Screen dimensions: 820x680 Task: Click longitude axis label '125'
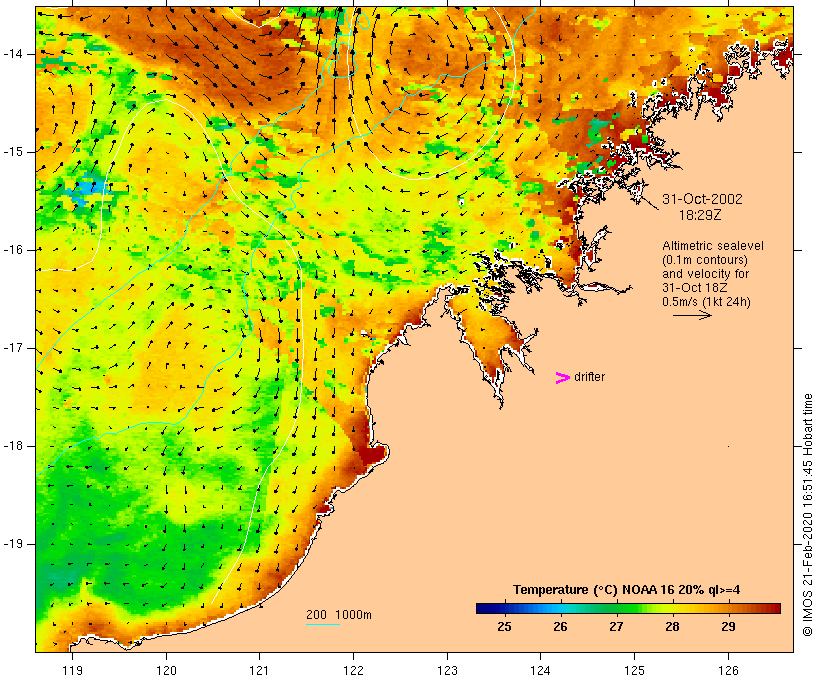coord(635,670)
